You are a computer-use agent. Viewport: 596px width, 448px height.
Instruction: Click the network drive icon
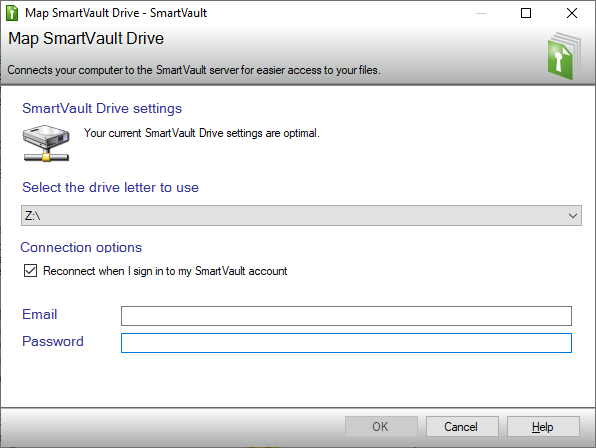46,143
